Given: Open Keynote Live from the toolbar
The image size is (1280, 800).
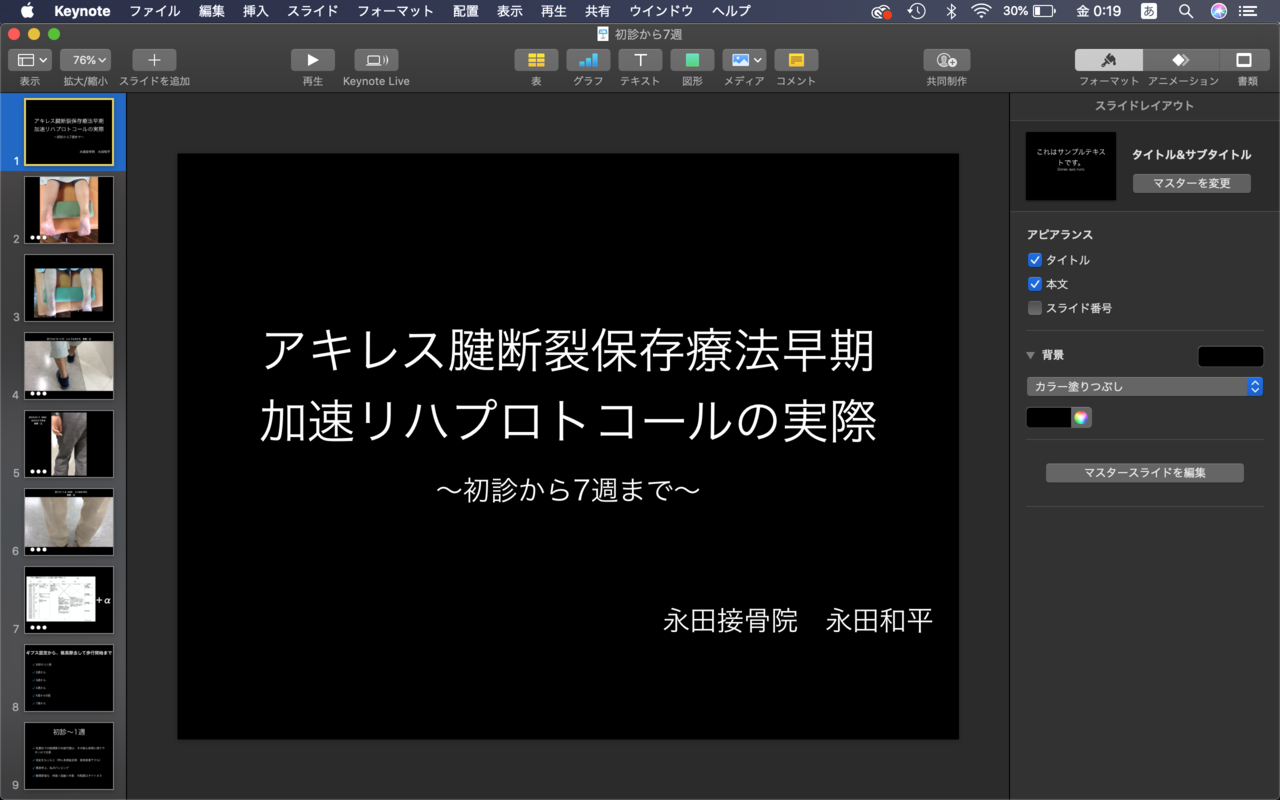Looking at the screenshot, I should coord(376,60).
